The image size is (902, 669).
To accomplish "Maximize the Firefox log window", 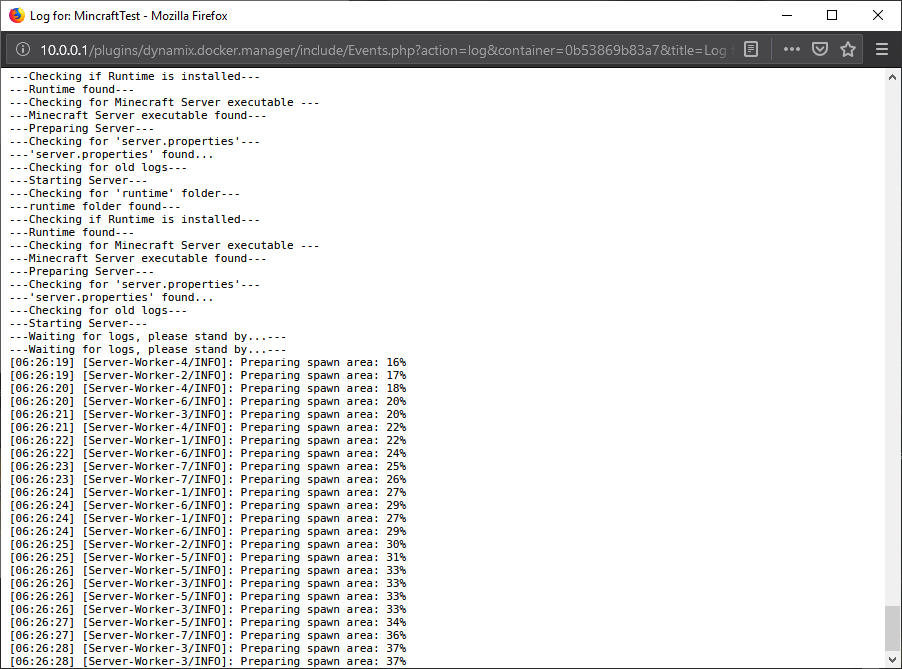I will click(x=832, y=16).
